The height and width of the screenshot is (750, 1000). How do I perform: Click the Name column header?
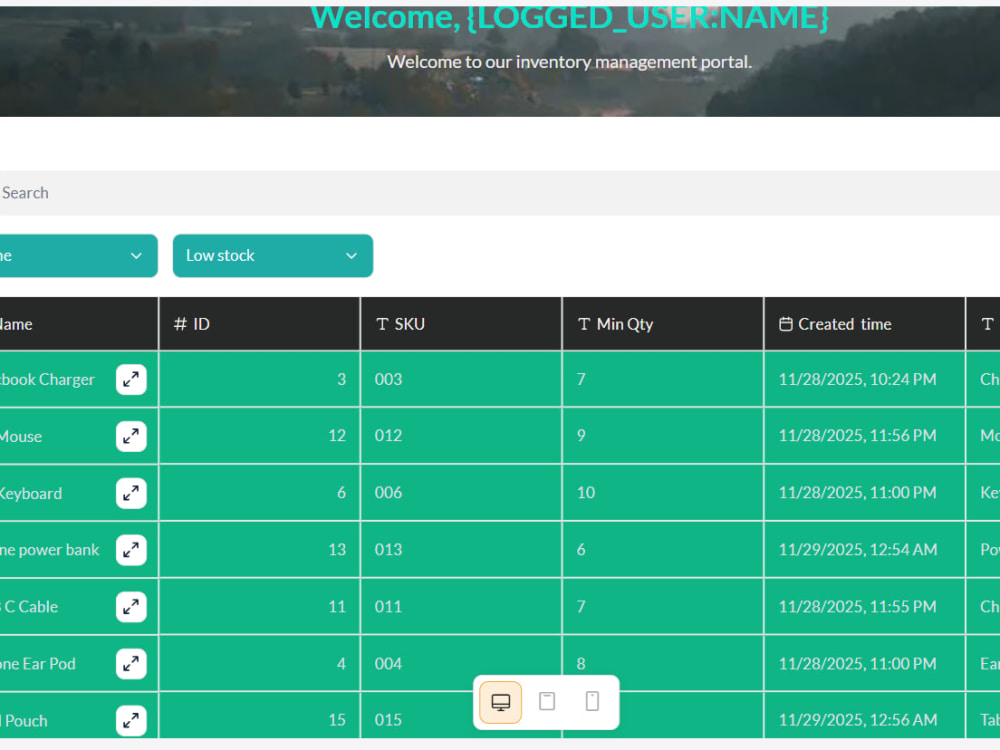pos(78,324)
